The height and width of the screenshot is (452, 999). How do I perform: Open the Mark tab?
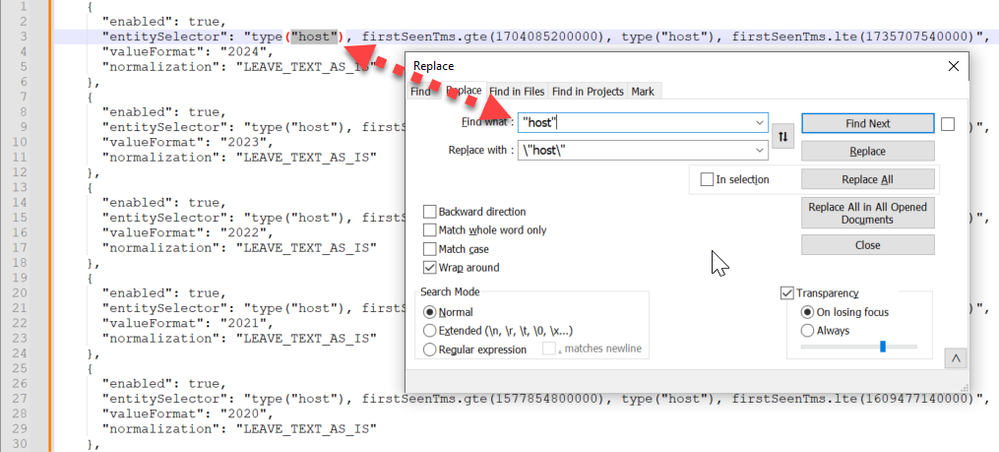642,91
